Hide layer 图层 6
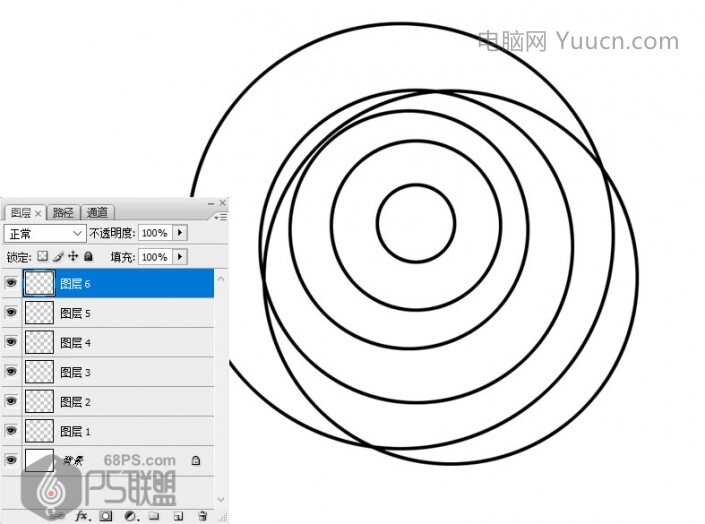The width and height of the screenshot is (705, 524). 11,283
